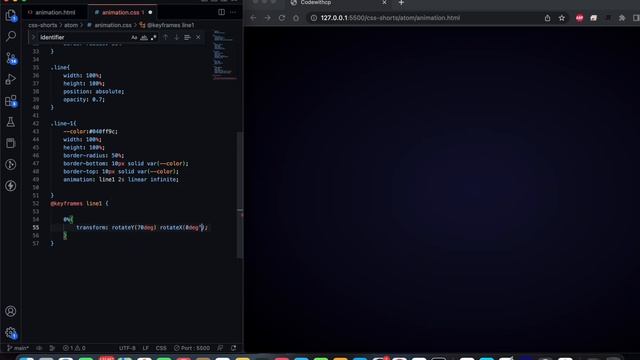
Task: Open the feedback icon in status bar
Action: [x=220, y=348]
